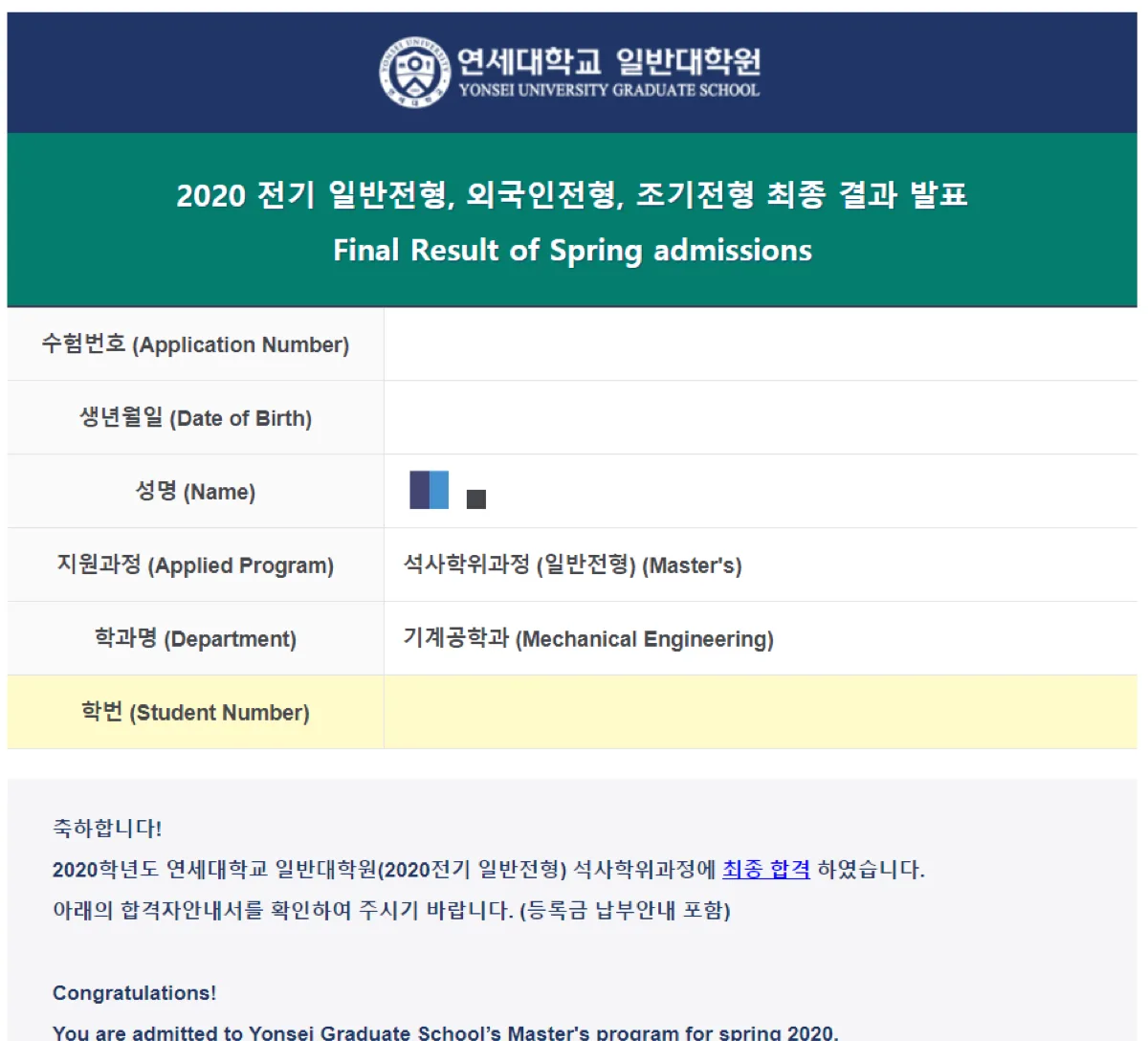Click the Korean heading starting '2020 전기 일반전형'
Screen dimensions: 1148x1041
(x=572, y=195)
